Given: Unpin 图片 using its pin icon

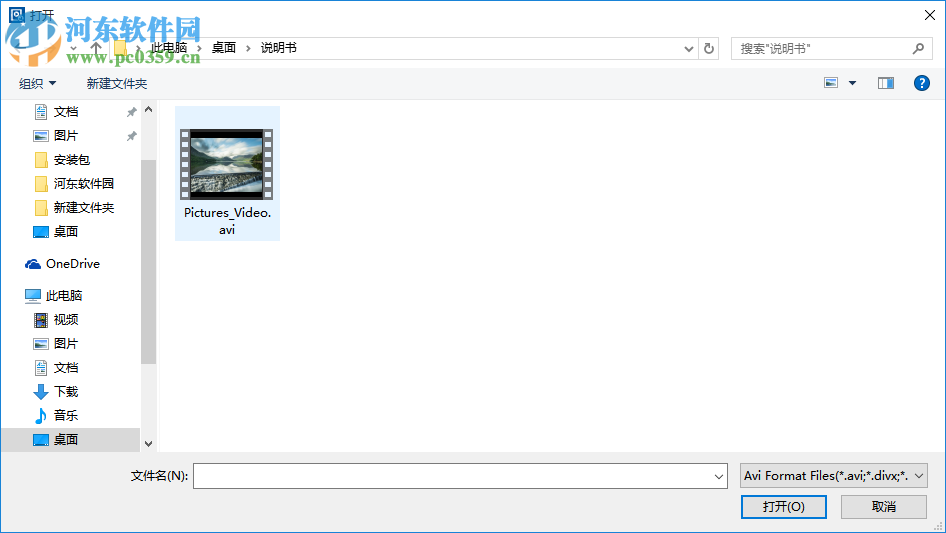Looking at the screenshot, I should point(131,136).
